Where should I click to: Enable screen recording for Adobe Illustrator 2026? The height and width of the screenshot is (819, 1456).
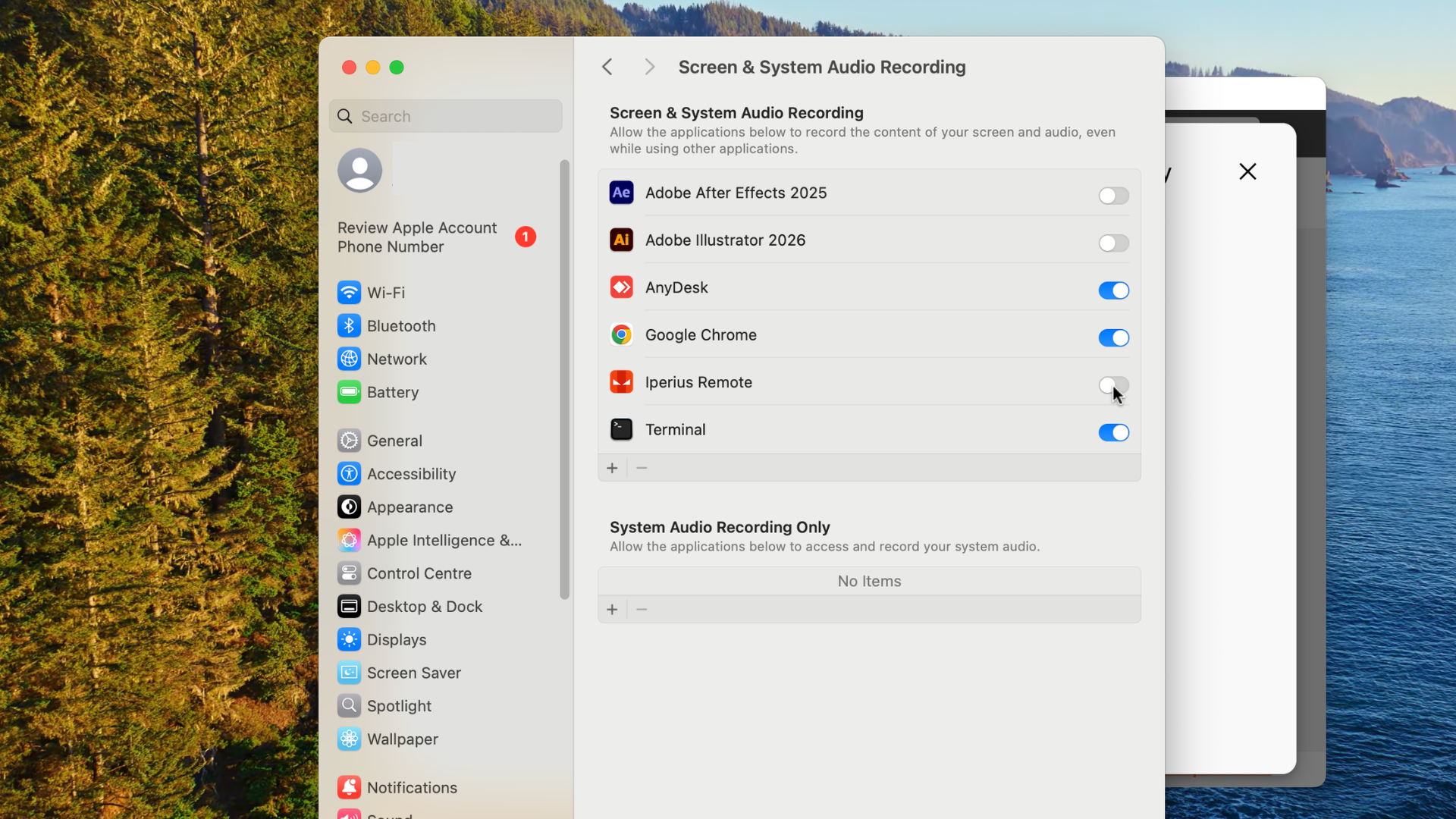(1113, 243)
